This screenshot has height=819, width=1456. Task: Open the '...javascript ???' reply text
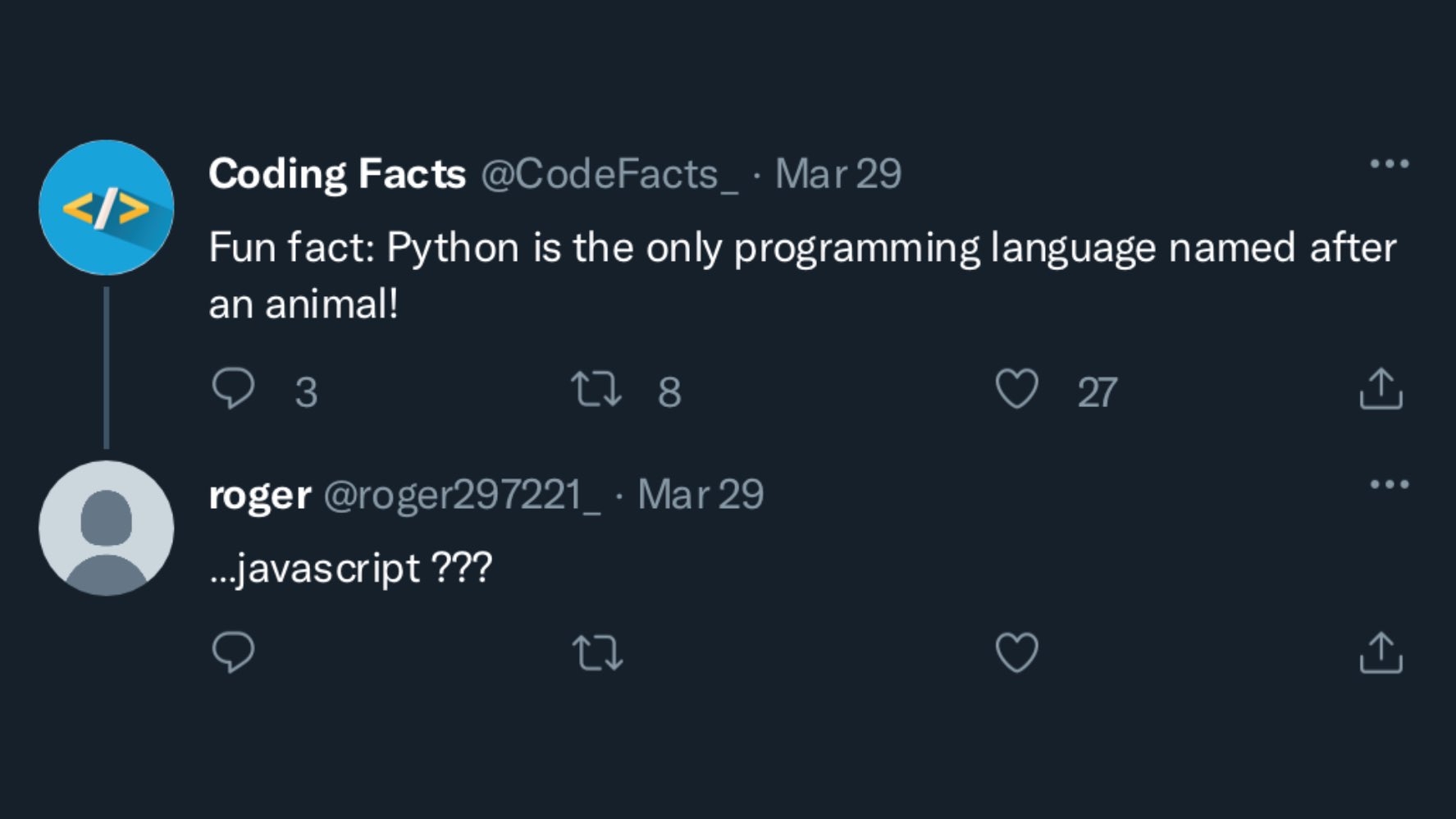pos(350,568)
